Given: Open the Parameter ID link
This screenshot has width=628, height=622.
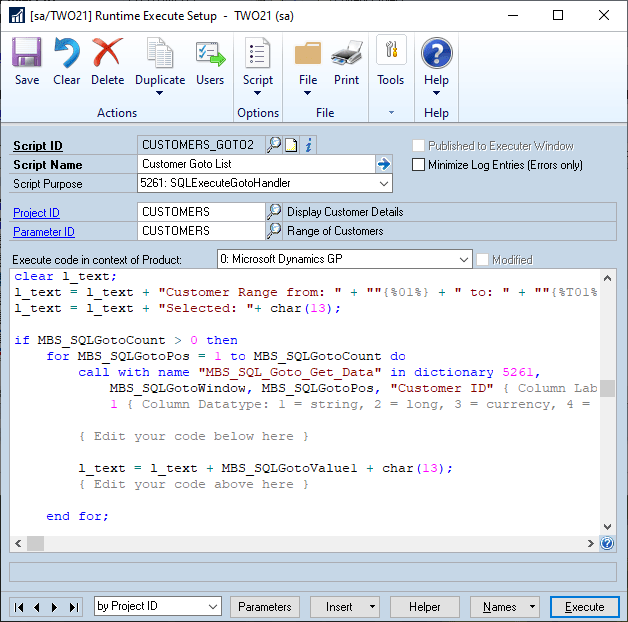Looking at the screenshot, I should (x=44, y=232).
